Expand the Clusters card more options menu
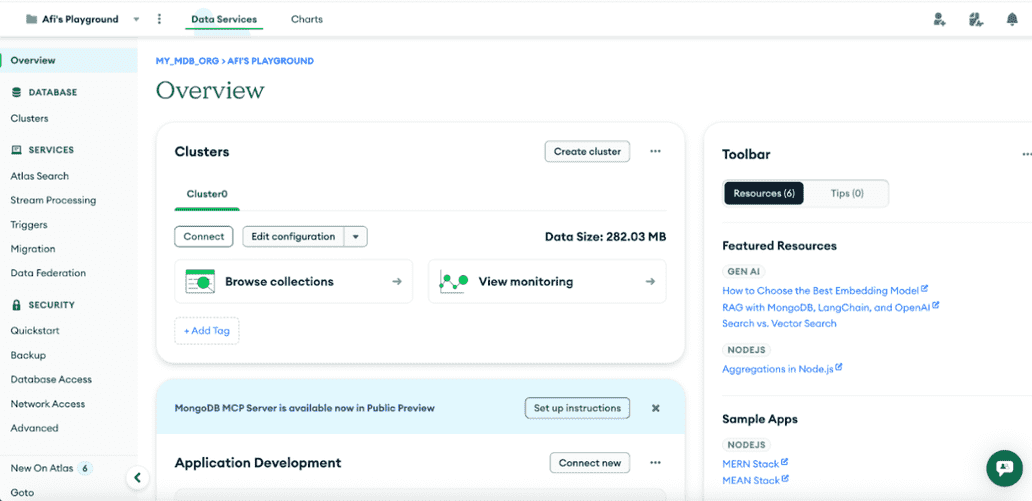Screen dimensions: 1032x501 click(655, 152)
